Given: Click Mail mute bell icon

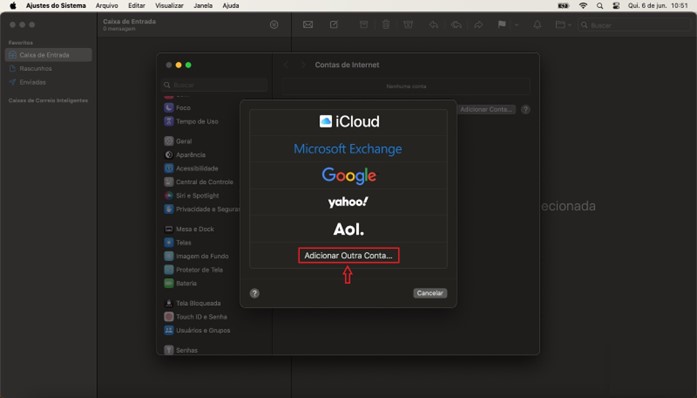Looking at the screenshot, I should (x=537, y=25).
